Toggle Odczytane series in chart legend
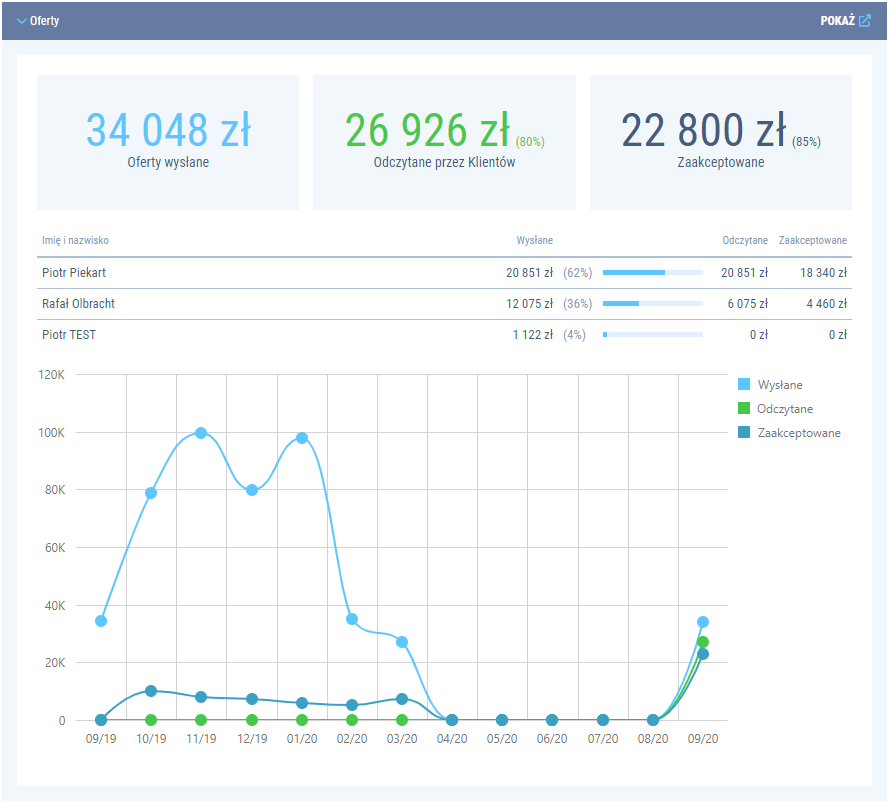Screen dimensions: 889x803 point(744,409)
